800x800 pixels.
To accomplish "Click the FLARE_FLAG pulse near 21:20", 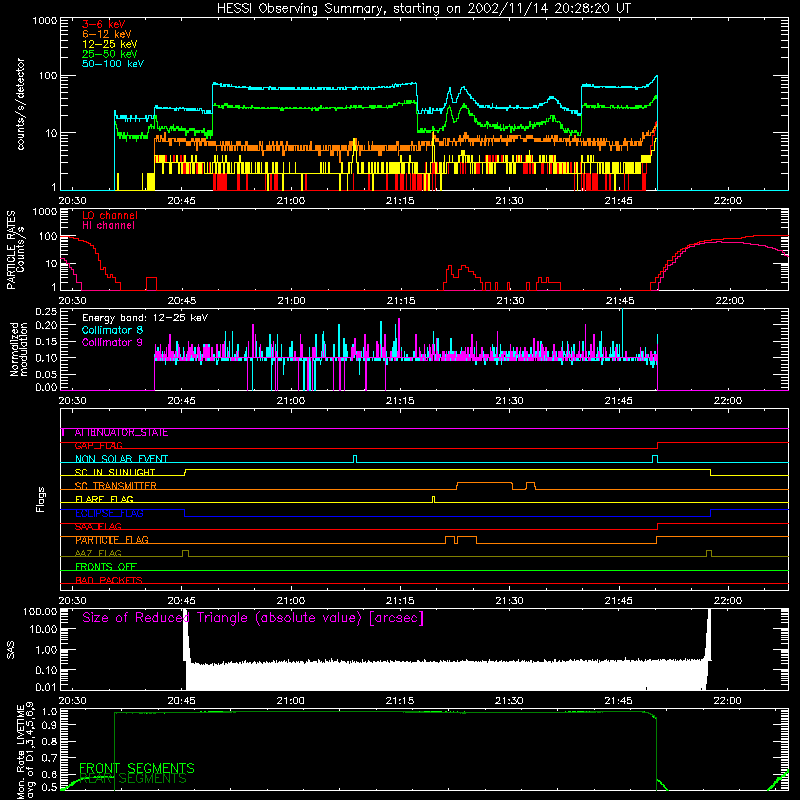I will pyautogui.click(x=434, y=499).
